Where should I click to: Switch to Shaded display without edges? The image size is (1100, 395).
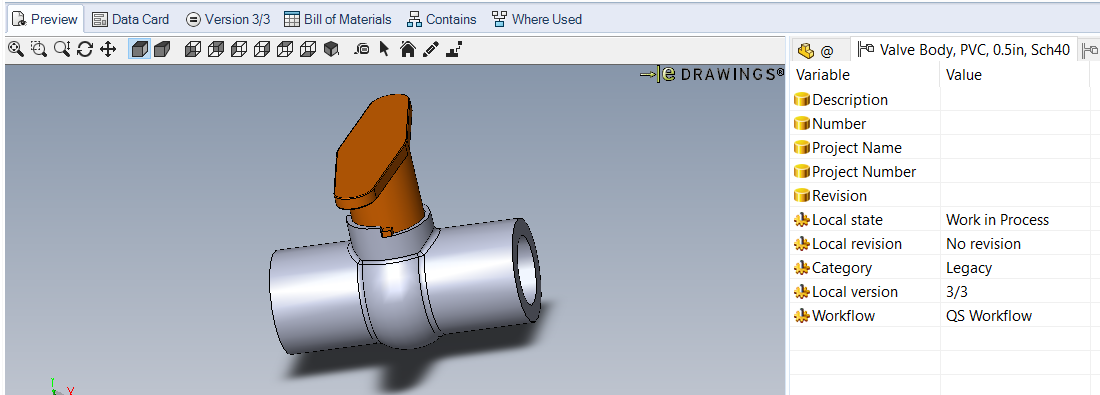(162, 49)
